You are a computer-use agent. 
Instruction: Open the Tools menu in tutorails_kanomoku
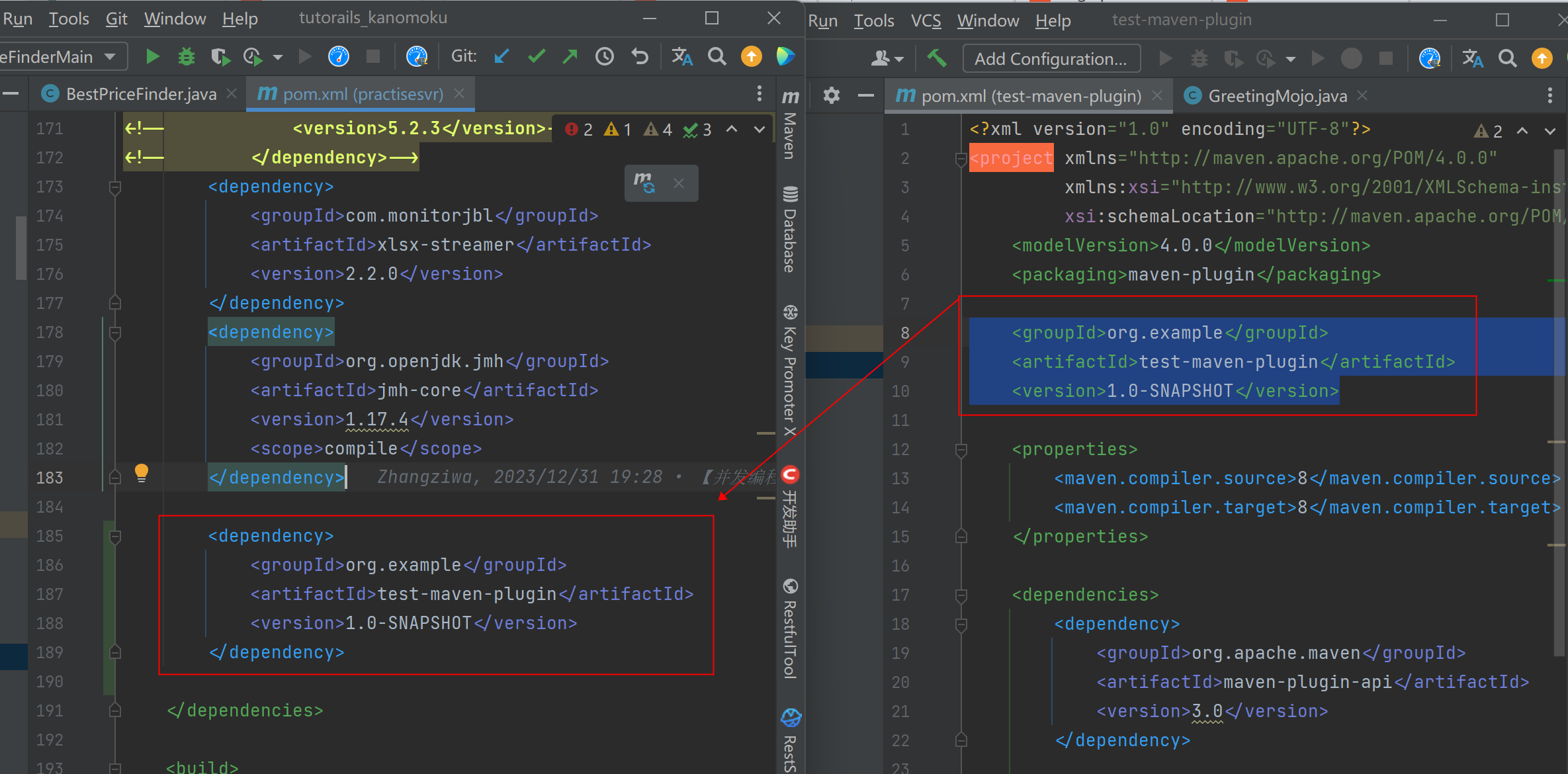pos(69,19)
